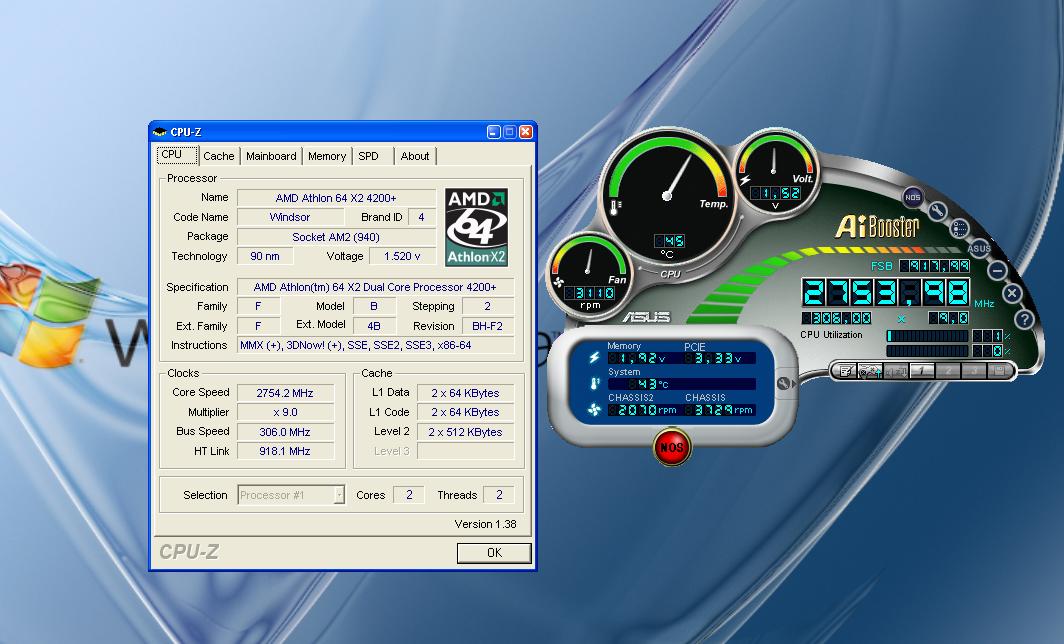Image resolution: width=1064 pixels, height=644 pixels.
Task: Click the Level 2 cache 2 x 512 KBytes
Action: (x=466, y=432)
